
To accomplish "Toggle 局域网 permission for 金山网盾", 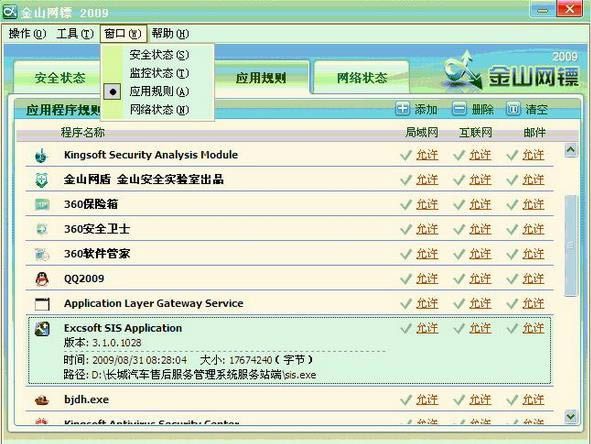I will 427,180.
